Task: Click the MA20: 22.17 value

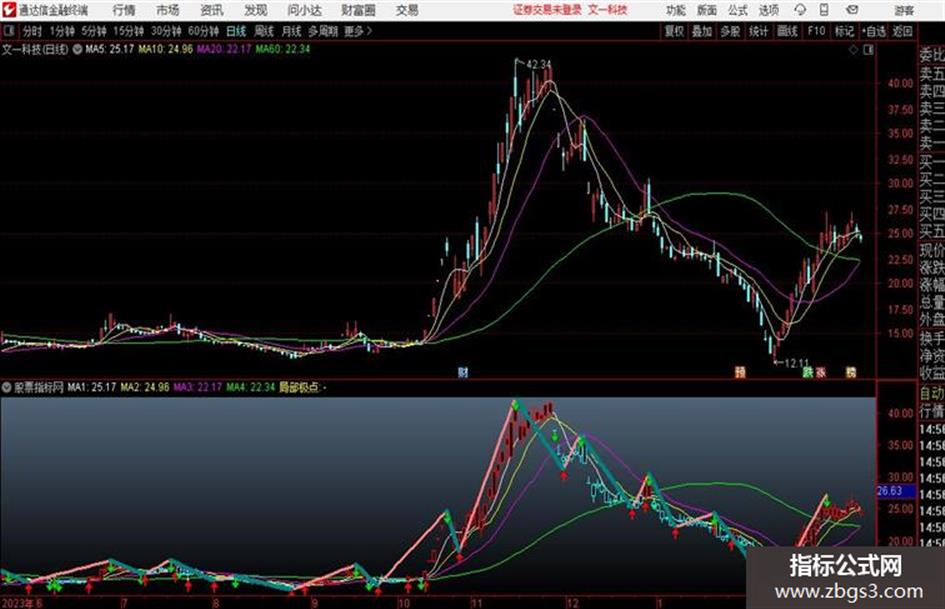Action: point(224,49)
